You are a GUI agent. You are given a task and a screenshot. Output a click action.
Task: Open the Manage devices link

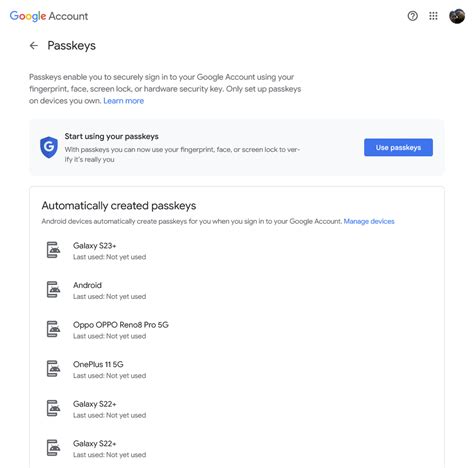pyautogui.click(x=369, y=221)
